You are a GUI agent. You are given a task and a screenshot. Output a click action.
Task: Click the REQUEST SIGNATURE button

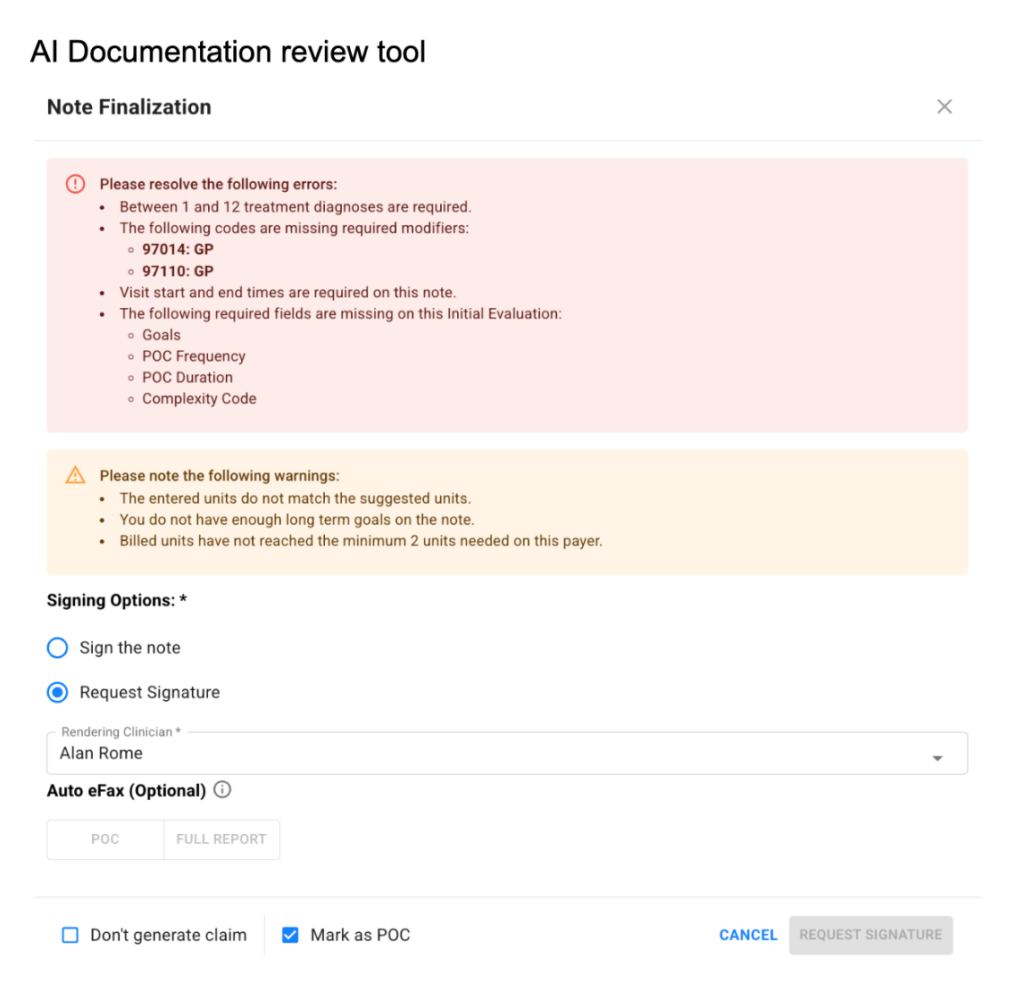coord(870,935)
